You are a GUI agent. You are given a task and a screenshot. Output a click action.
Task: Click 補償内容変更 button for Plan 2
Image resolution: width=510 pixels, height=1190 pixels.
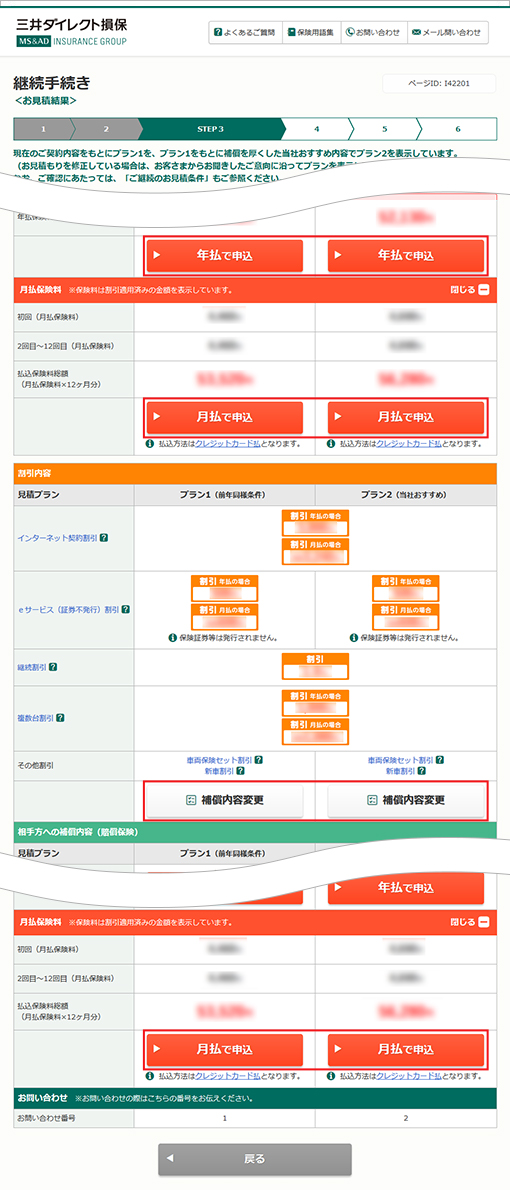click(406, 800)
